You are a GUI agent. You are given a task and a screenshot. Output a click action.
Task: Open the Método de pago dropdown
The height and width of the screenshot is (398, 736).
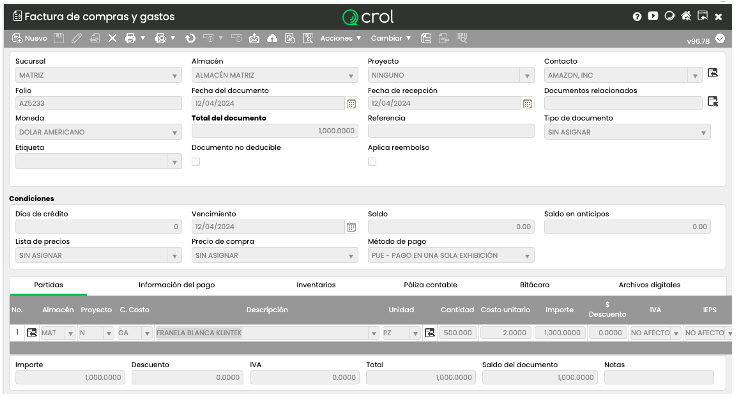click(451, 255)
